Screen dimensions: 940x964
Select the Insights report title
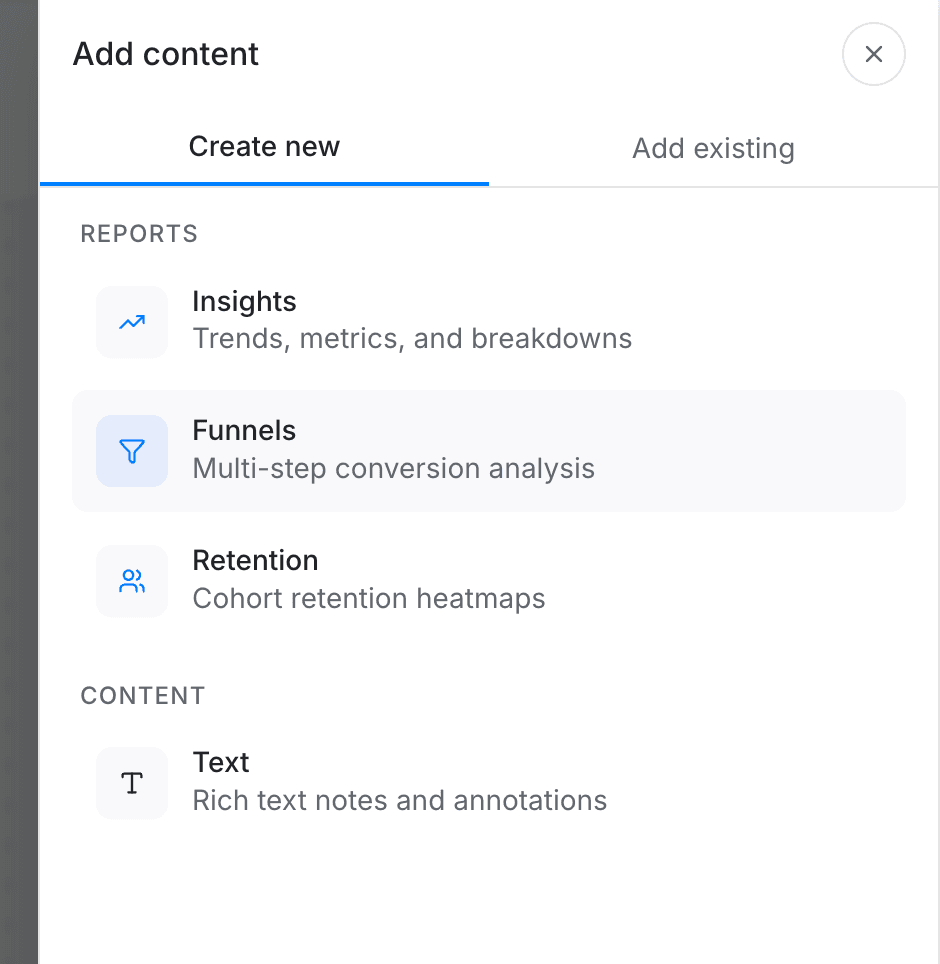(x=244, y=301)
